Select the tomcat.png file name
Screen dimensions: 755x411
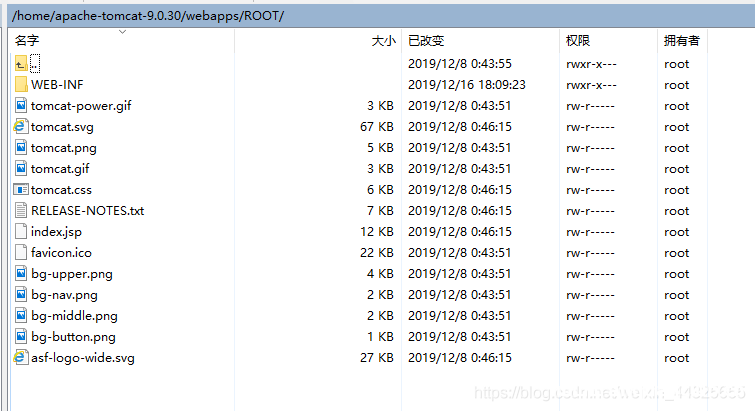point(63,148)
